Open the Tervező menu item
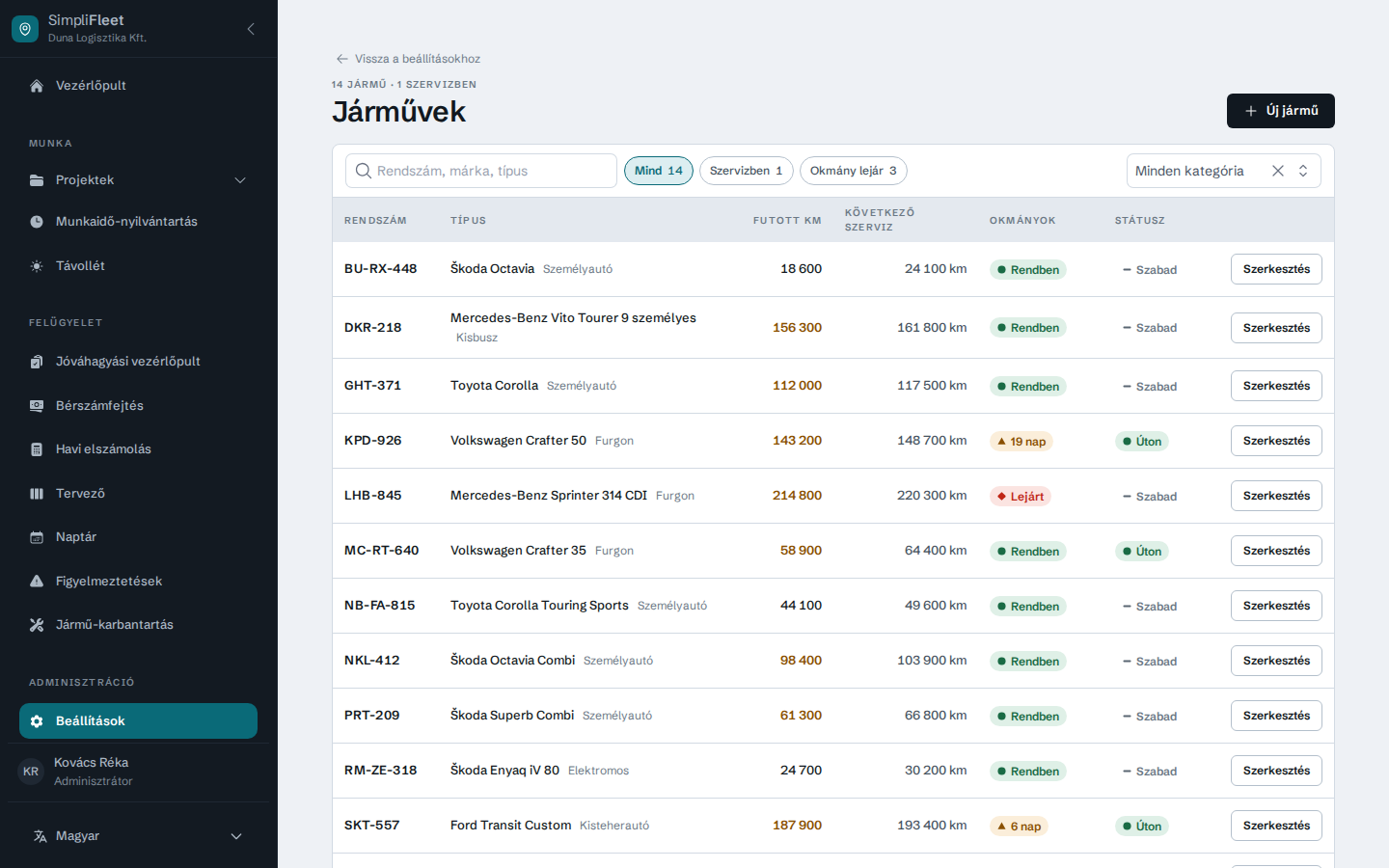The height and width of the screenshot is (868, 1389). pos(139,494)
